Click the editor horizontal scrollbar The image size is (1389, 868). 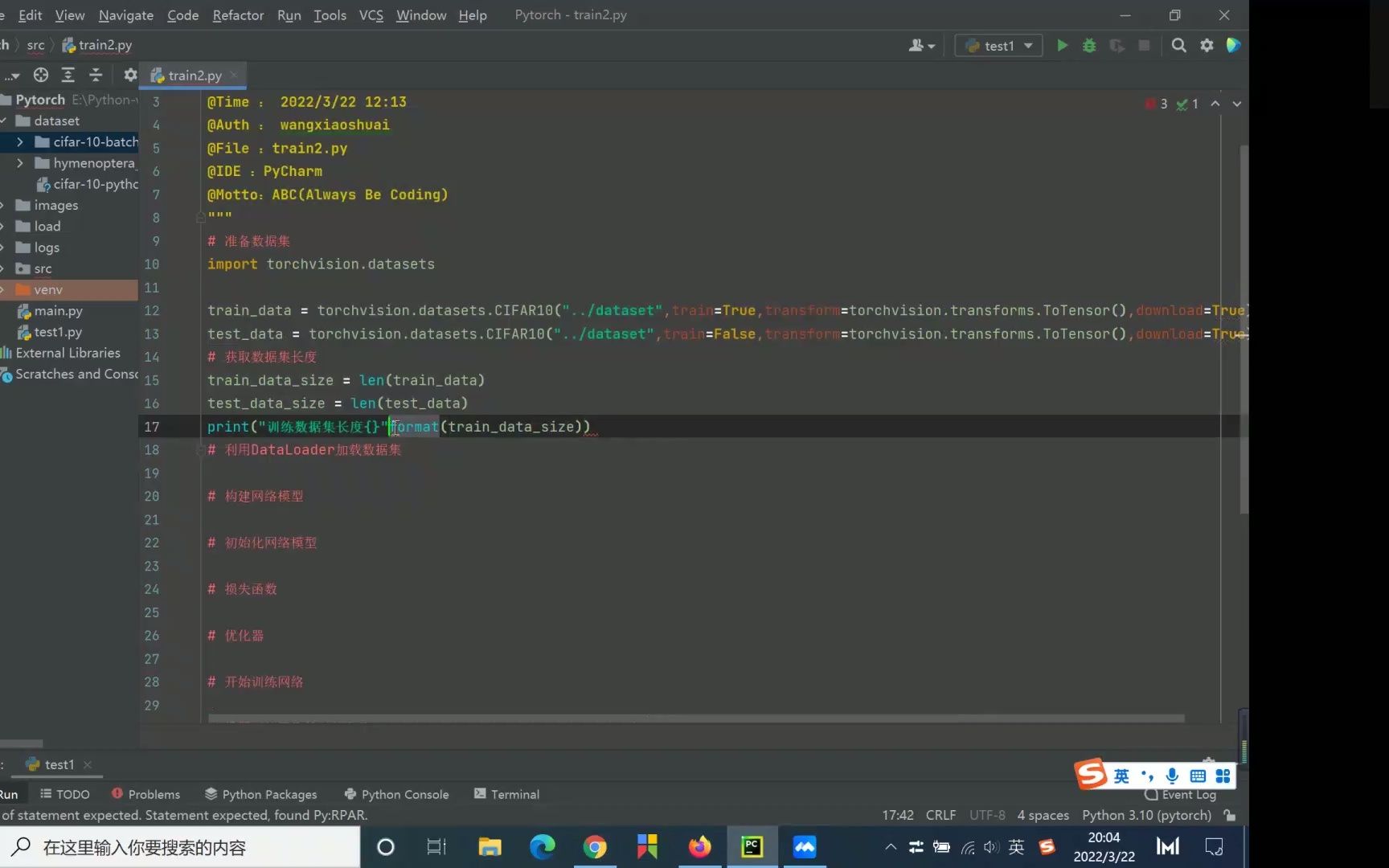[696, 719]
